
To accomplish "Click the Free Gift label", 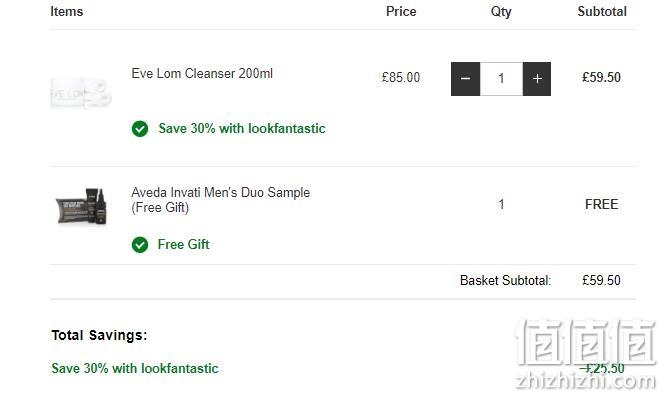I will pos(183,244).
